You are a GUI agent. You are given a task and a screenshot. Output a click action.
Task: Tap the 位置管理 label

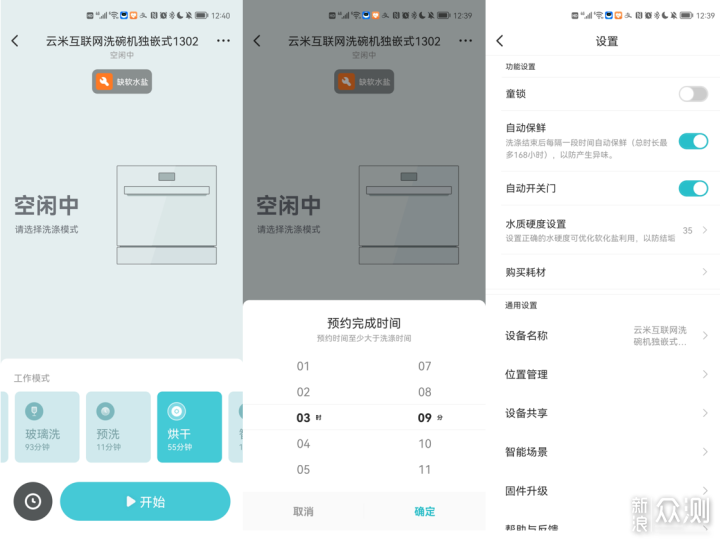pyautogui.click(x=526, y=374)
